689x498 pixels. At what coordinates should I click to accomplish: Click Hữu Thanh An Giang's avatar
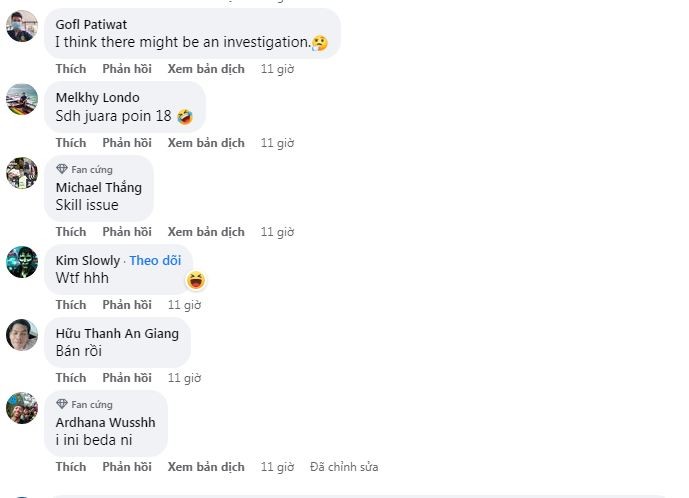click(x=22, y=334)
